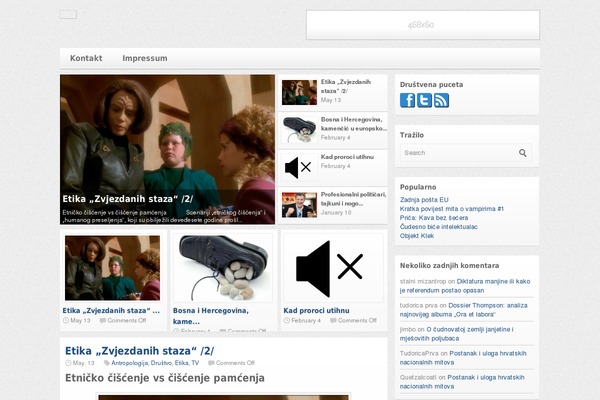Click 'Popularno' widget heading
This screenshot has height=400, width=600.
click(418, 187)
